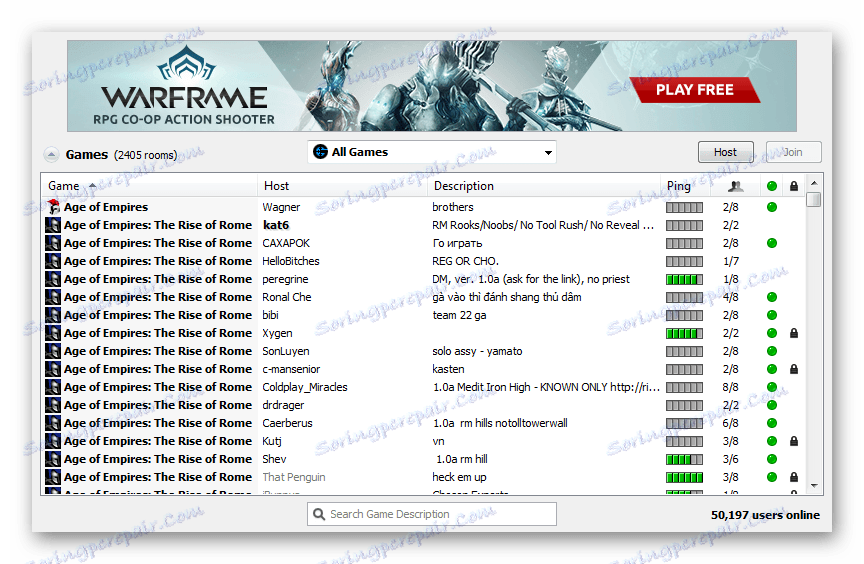The image size is (864, 564).
Task: Click the room list scrollbar thumb
Action: [x=814, y=199]
